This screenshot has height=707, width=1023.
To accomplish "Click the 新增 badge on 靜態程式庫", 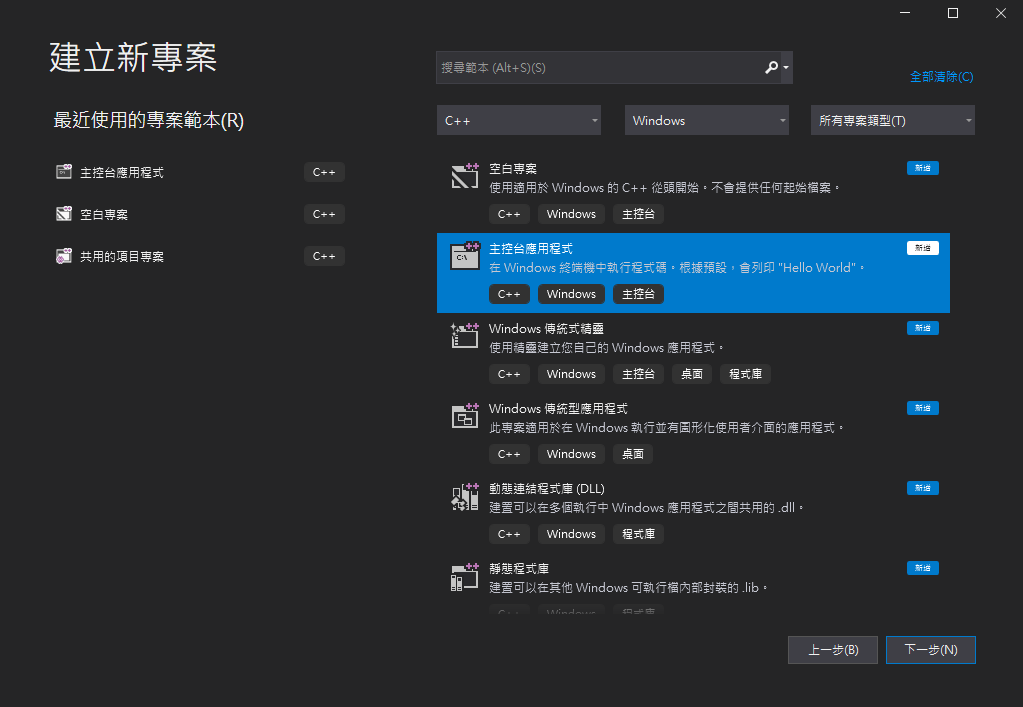I will pyautogui.click(x=923, y=568).
